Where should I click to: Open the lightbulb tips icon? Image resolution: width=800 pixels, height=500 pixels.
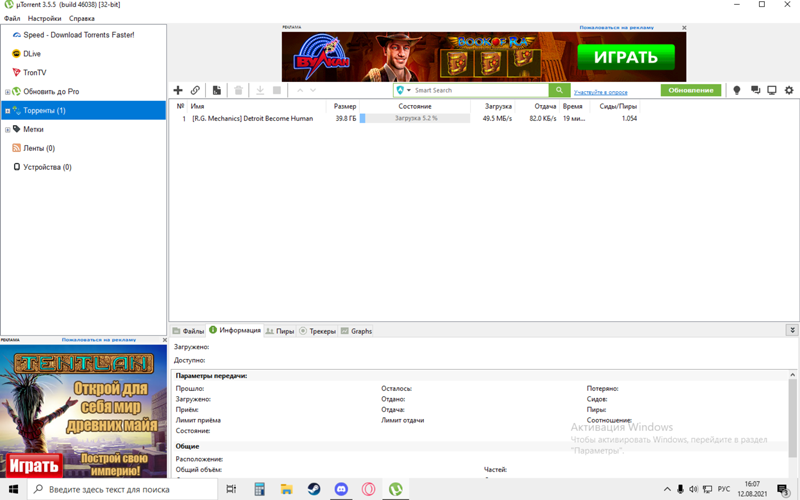tap(737, 90)
